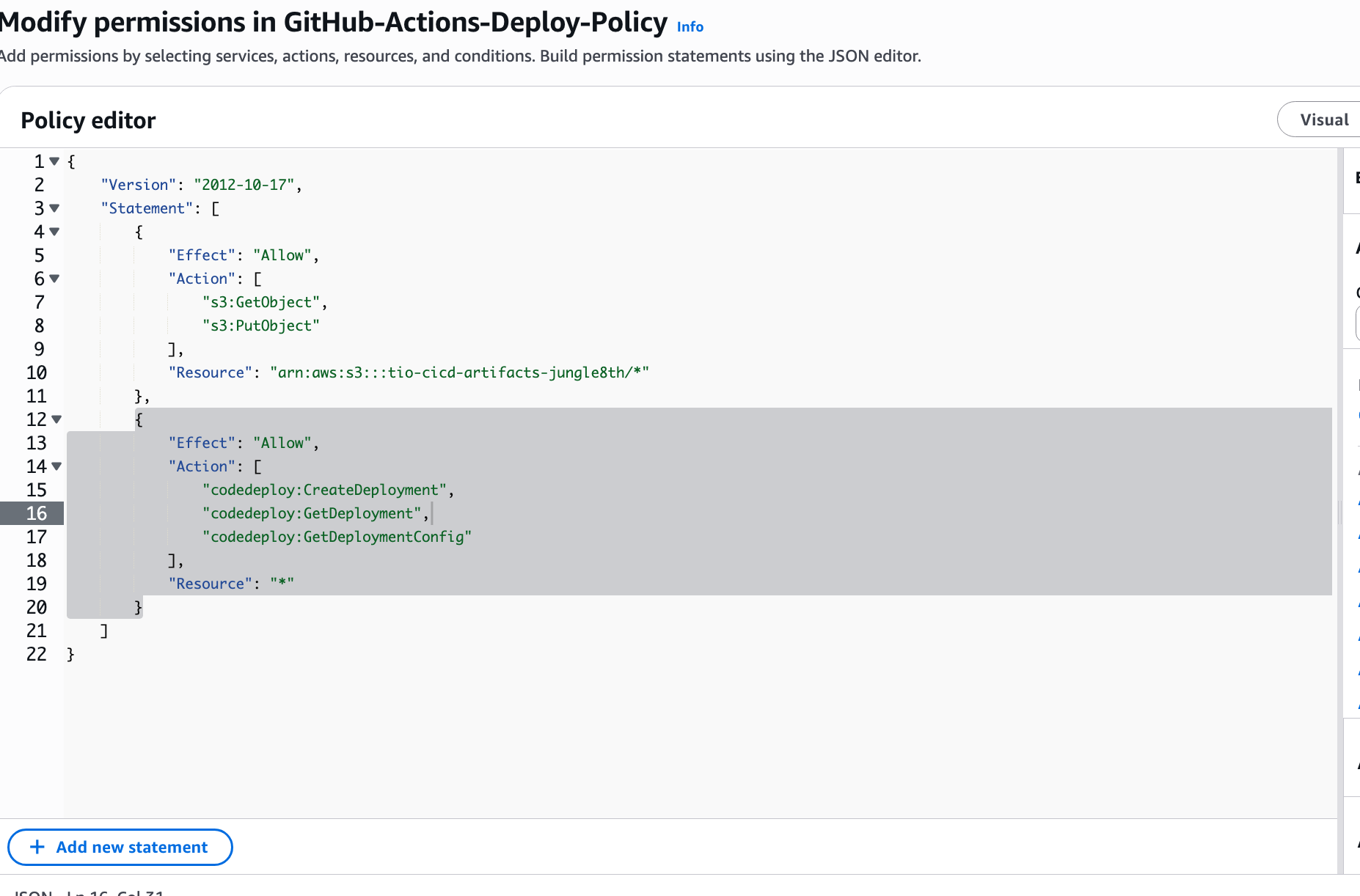The image size is (1360, 896).
Task: Click the closing bracket on line 21
Action: point(104,631)
